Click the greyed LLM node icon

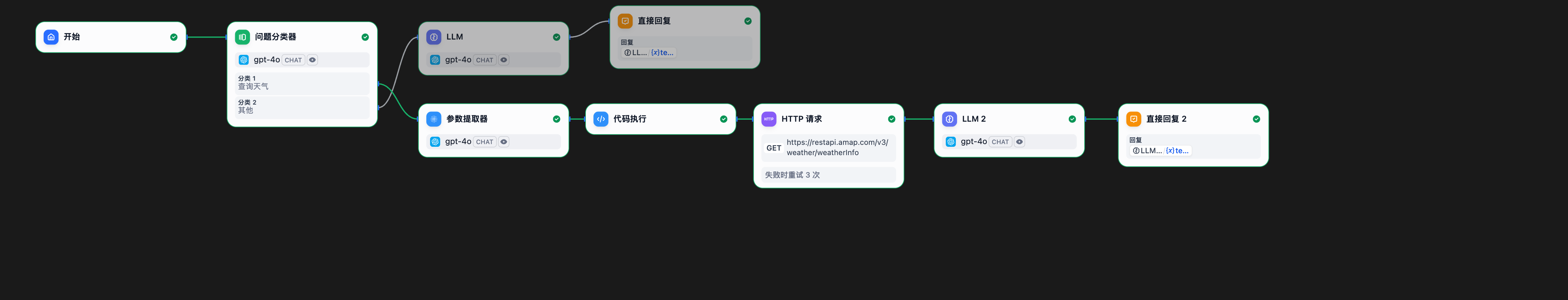pyautogui.click(x=434, y=37)
